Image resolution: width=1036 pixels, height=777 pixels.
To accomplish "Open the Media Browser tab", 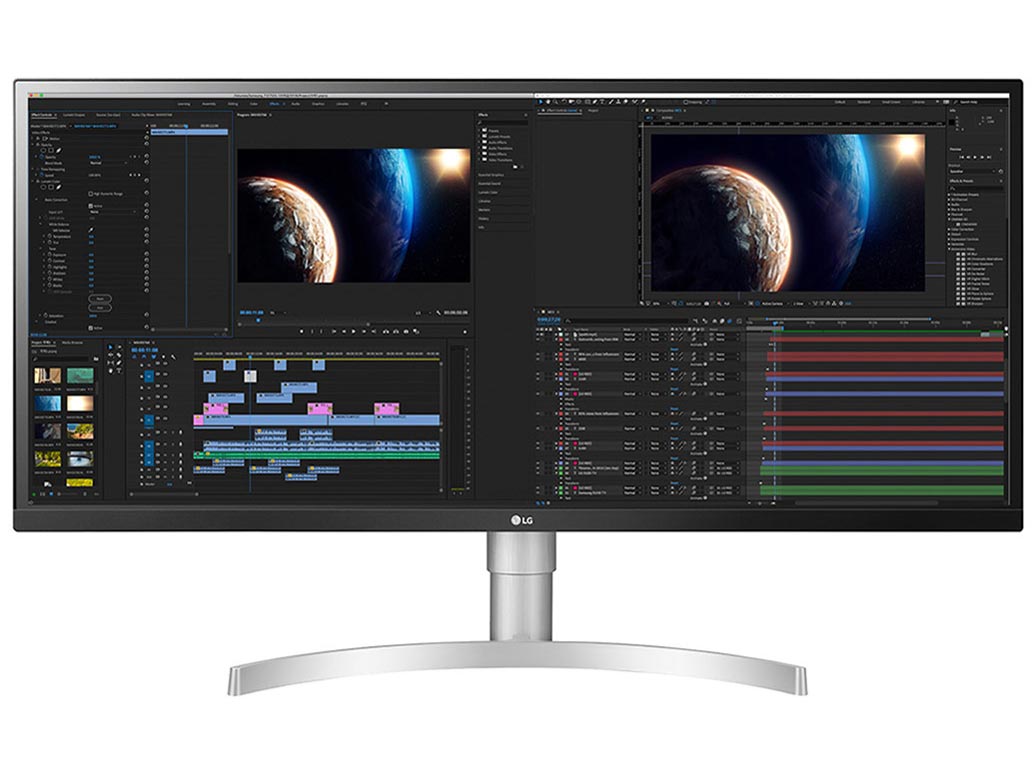I will (73, 342).
